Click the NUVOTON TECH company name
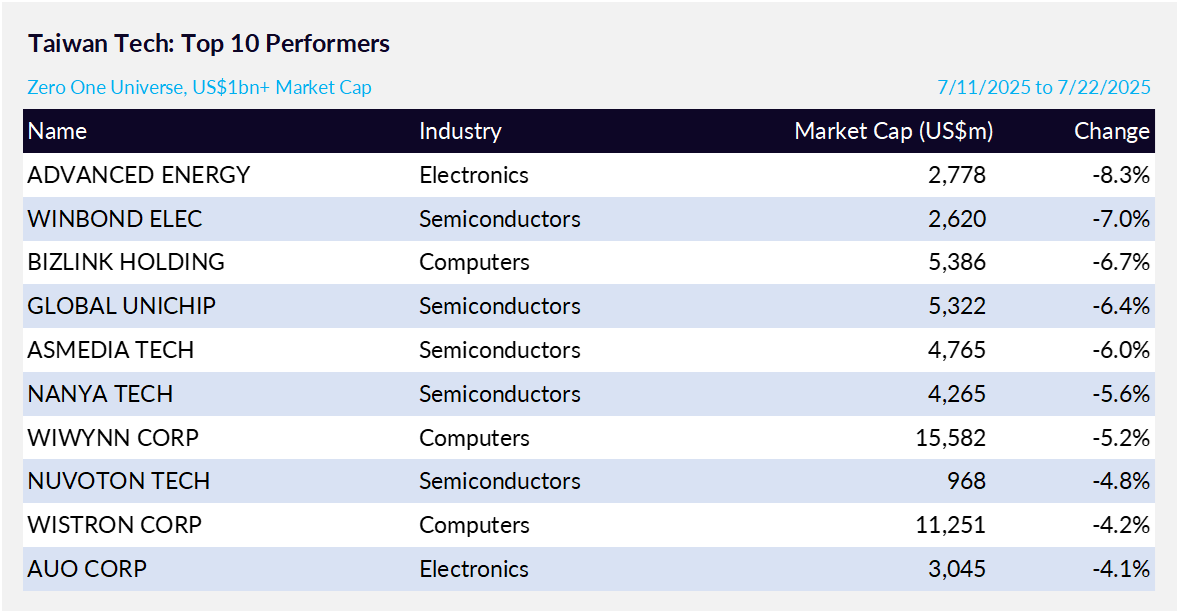The width and height of the screenshot is (1179, 613). 119,481
